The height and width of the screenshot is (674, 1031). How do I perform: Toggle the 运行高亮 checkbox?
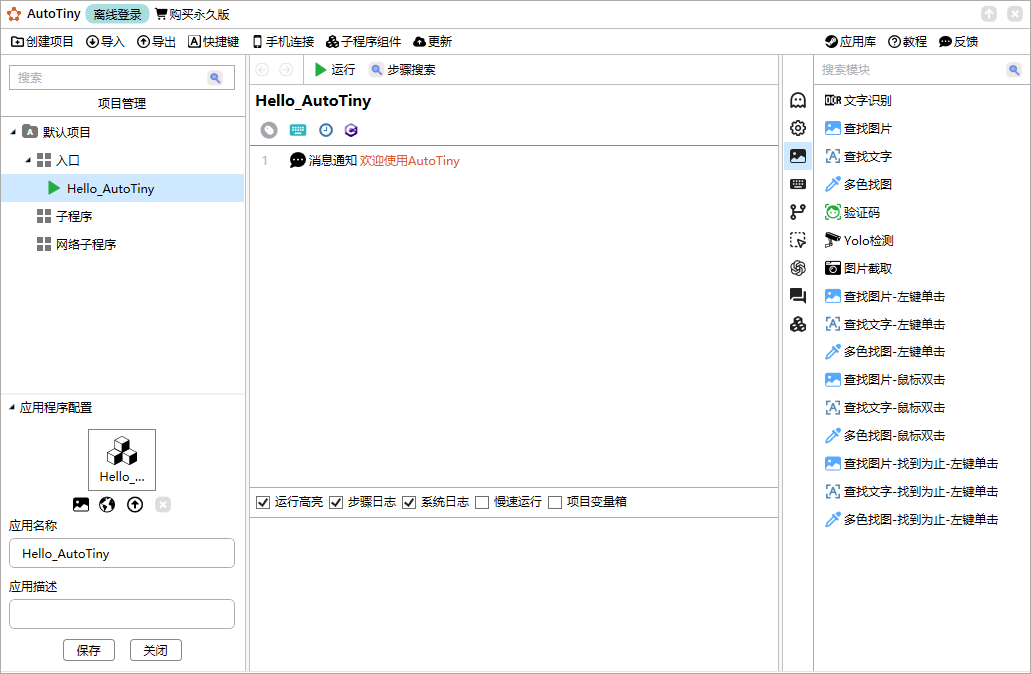(x=263, y=502)
